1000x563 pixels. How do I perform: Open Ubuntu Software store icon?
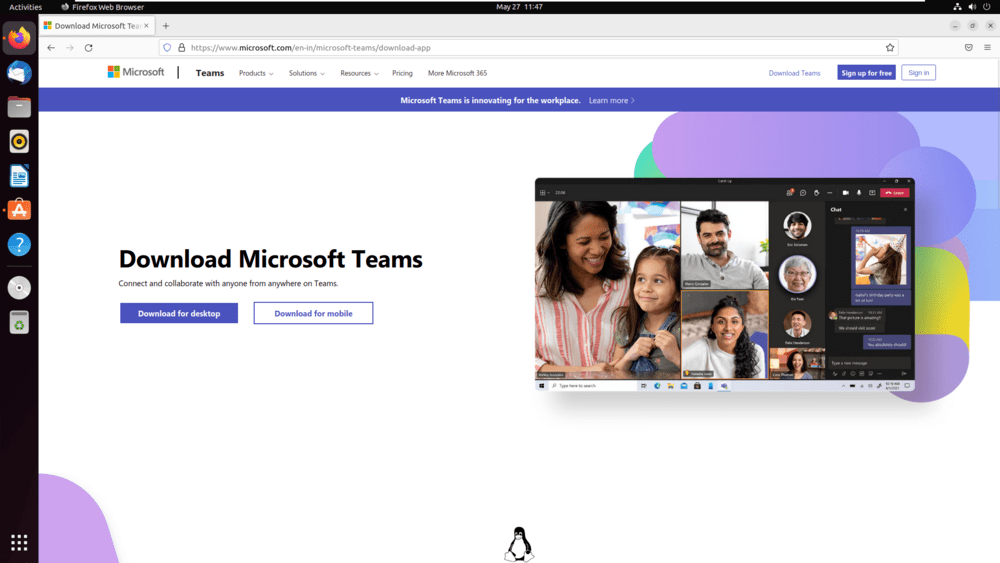coord(19,210)
